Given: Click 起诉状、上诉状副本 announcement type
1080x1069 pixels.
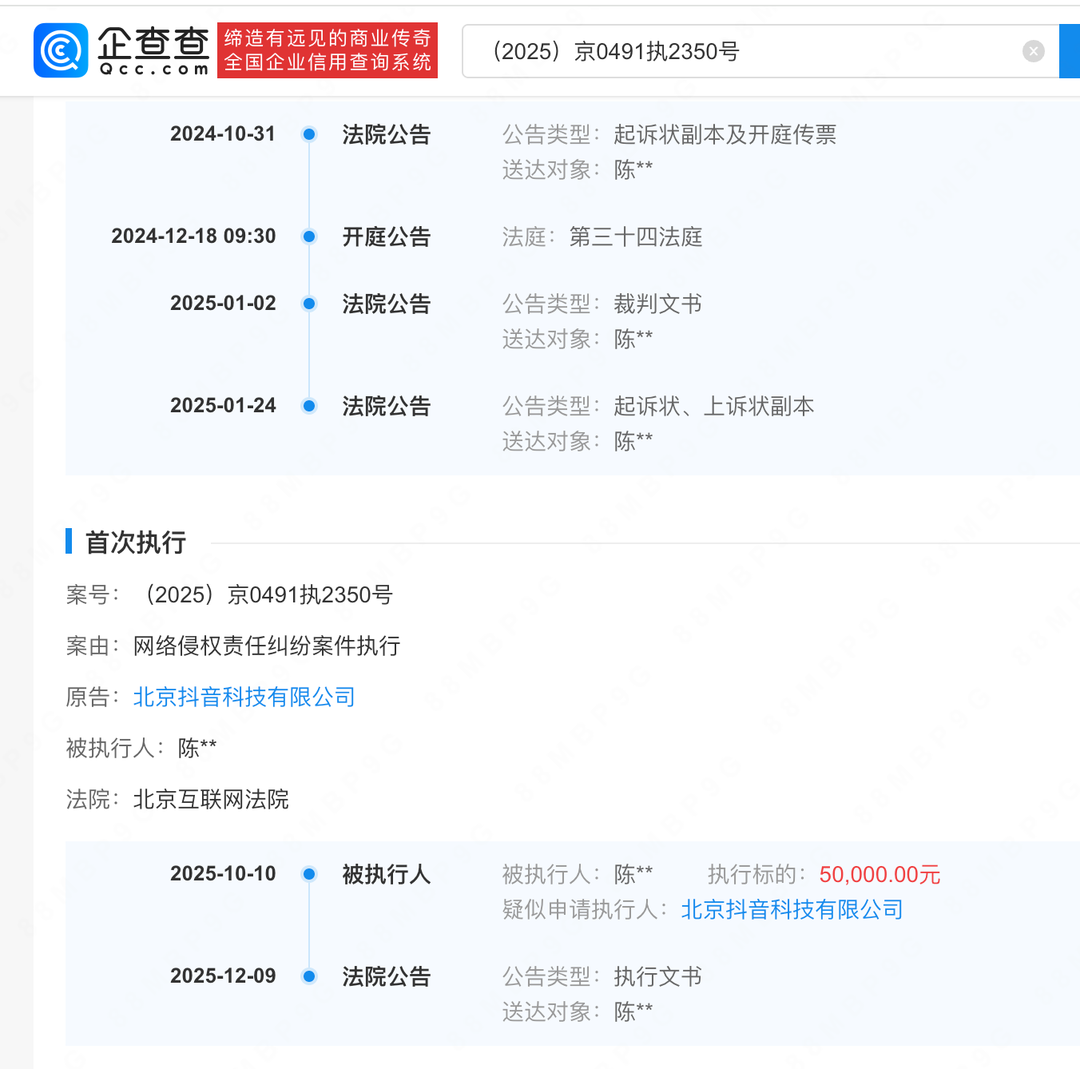Looking at the screenshot, I should (x=714, y=406).
